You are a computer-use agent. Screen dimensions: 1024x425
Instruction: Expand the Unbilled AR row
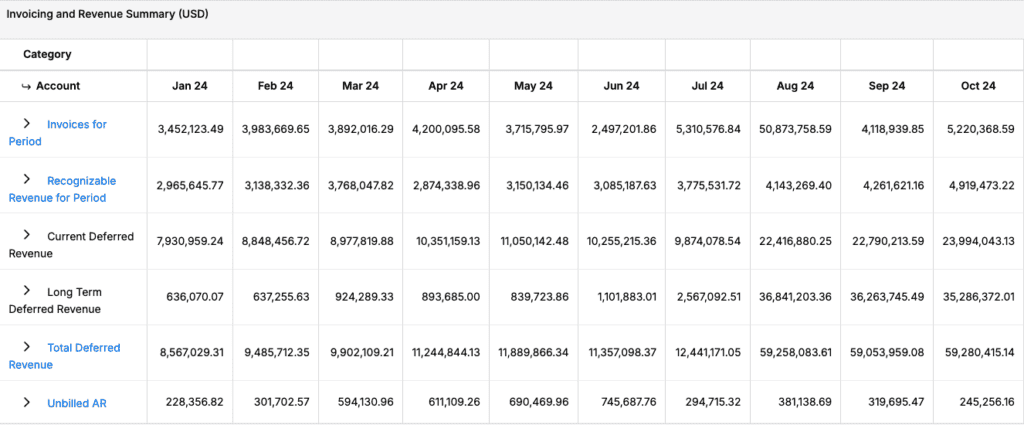[x=27, y=402]
